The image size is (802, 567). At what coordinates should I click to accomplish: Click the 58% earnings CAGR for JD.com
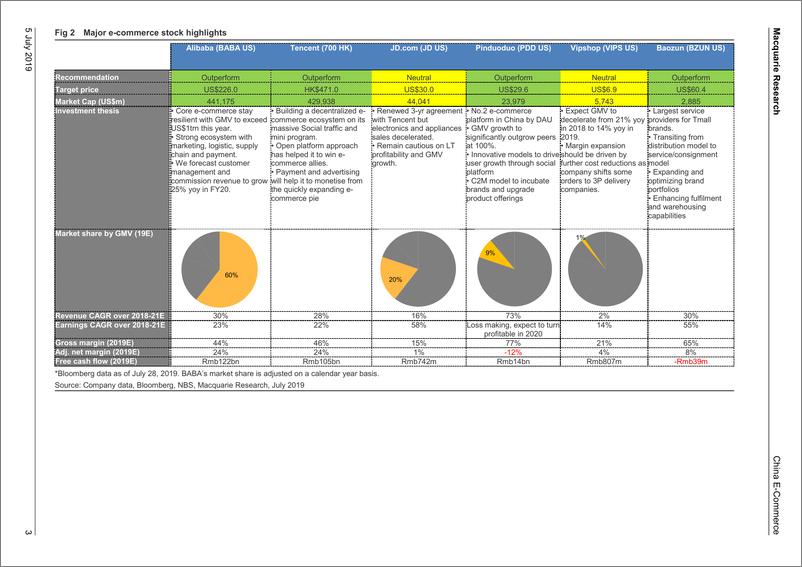(418, 325)
